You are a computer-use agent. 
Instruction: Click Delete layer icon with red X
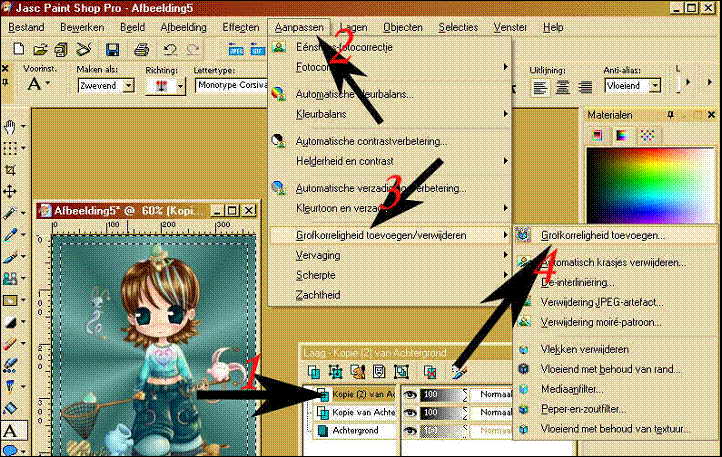coord(430,371)
